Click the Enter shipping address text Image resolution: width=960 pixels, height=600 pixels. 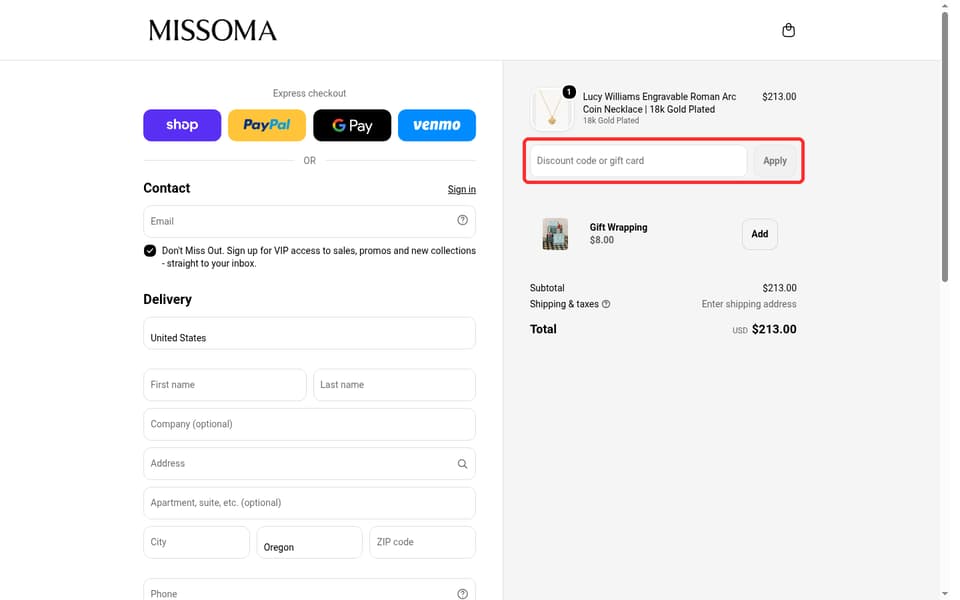[749, 304]
